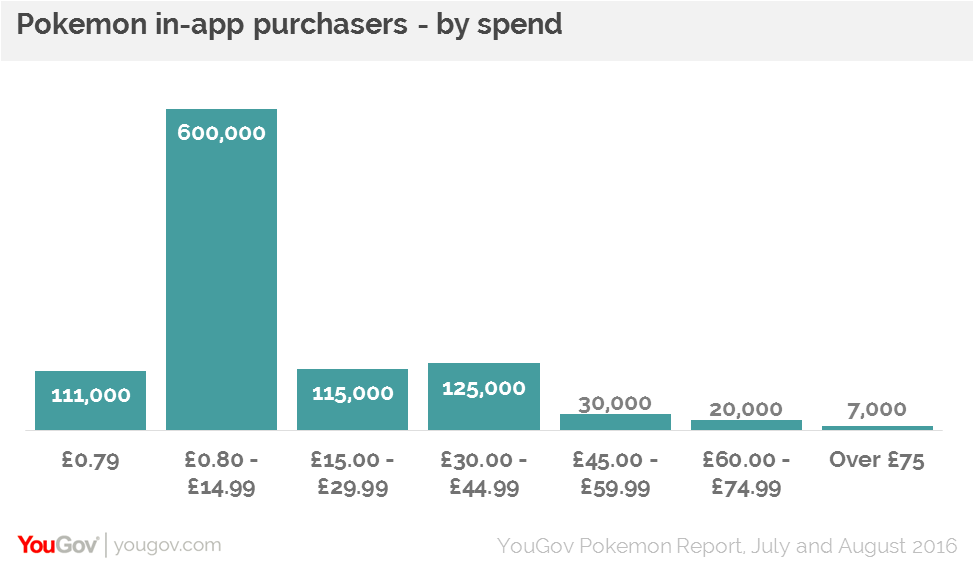Open the yougov.com link

168,545
